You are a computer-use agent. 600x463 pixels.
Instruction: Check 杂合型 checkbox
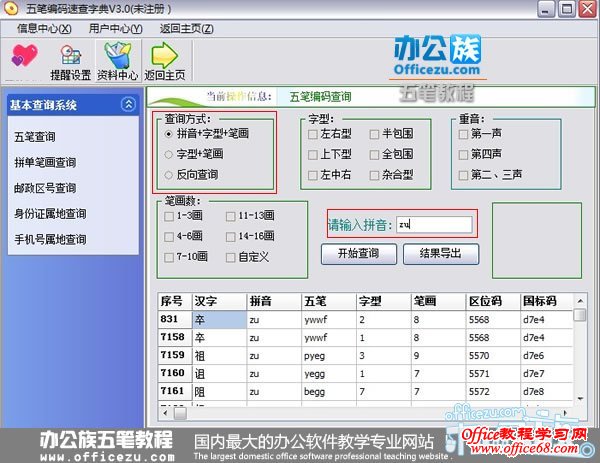point(374,175)
